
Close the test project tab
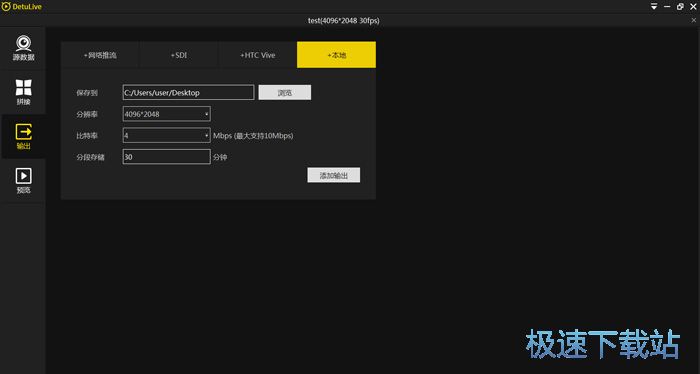694,20
